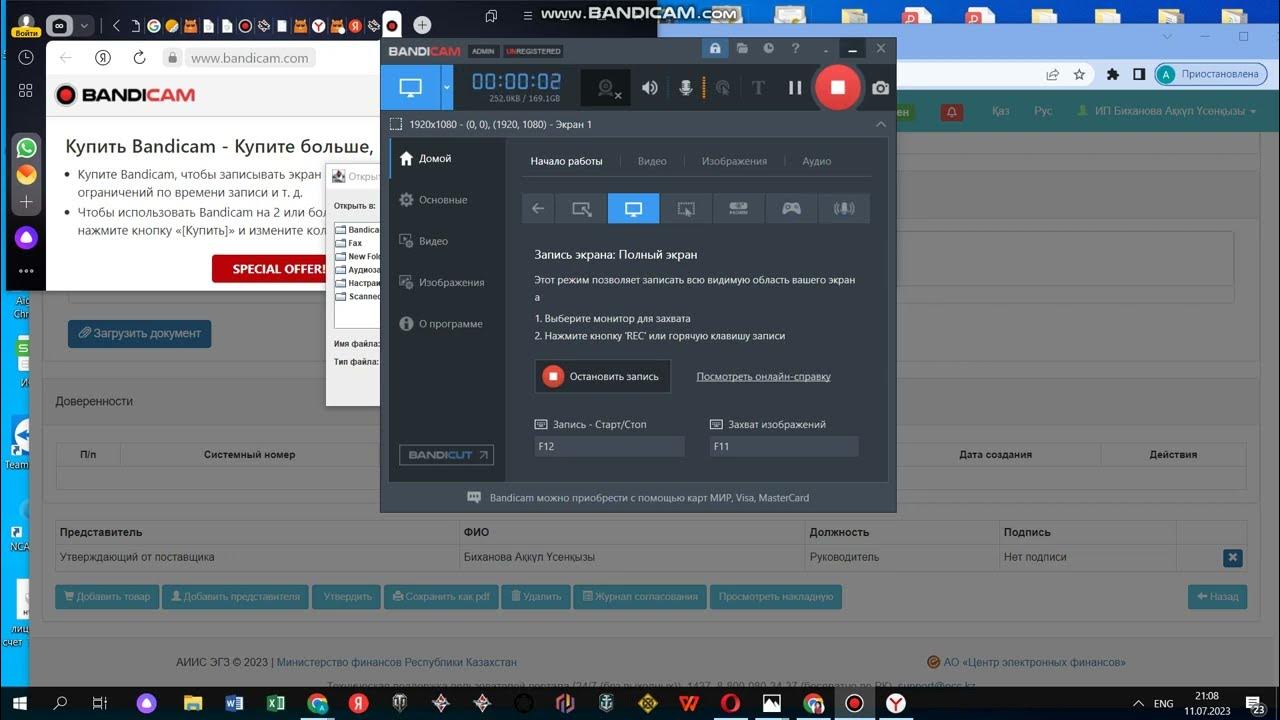Switch to the Изображения top tab

click(x=734, y=161)
